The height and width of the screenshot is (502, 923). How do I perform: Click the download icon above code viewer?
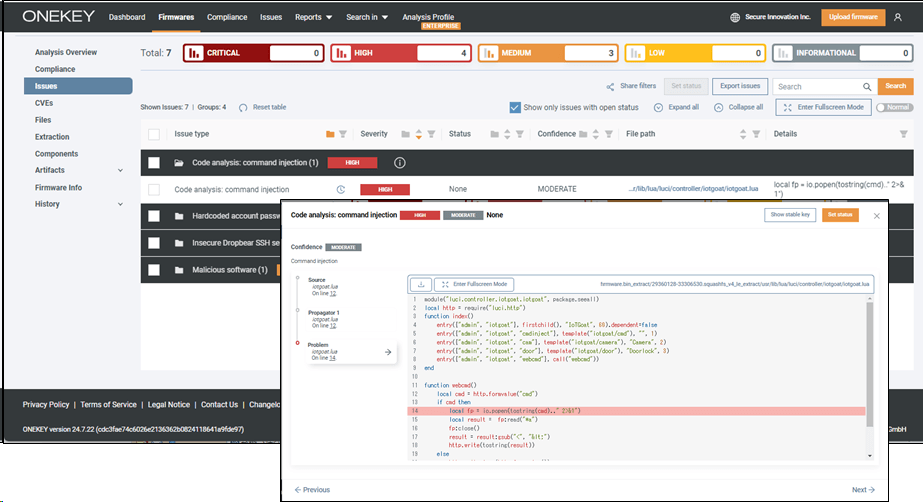click(421, 284)
